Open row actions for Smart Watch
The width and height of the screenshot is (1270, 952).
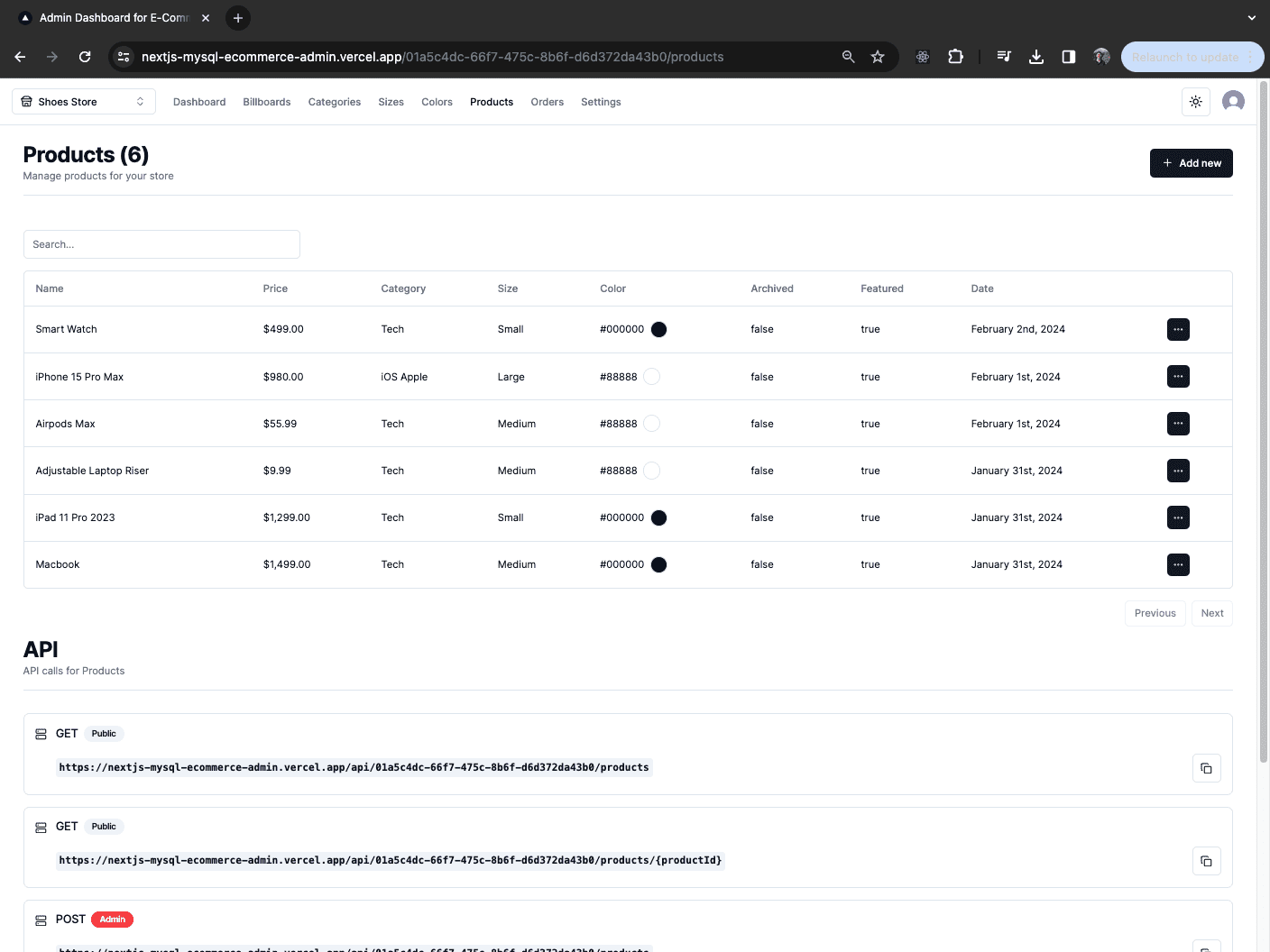point(1178,329)
